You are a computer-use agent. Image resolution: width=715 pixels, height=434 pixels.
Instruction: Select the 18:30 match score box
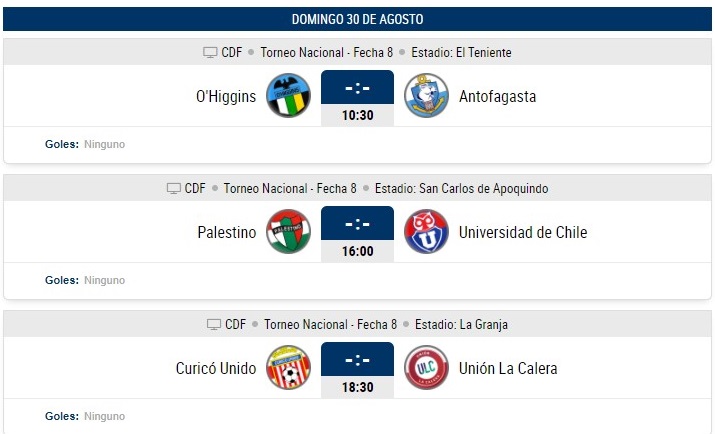pos(358,370)
